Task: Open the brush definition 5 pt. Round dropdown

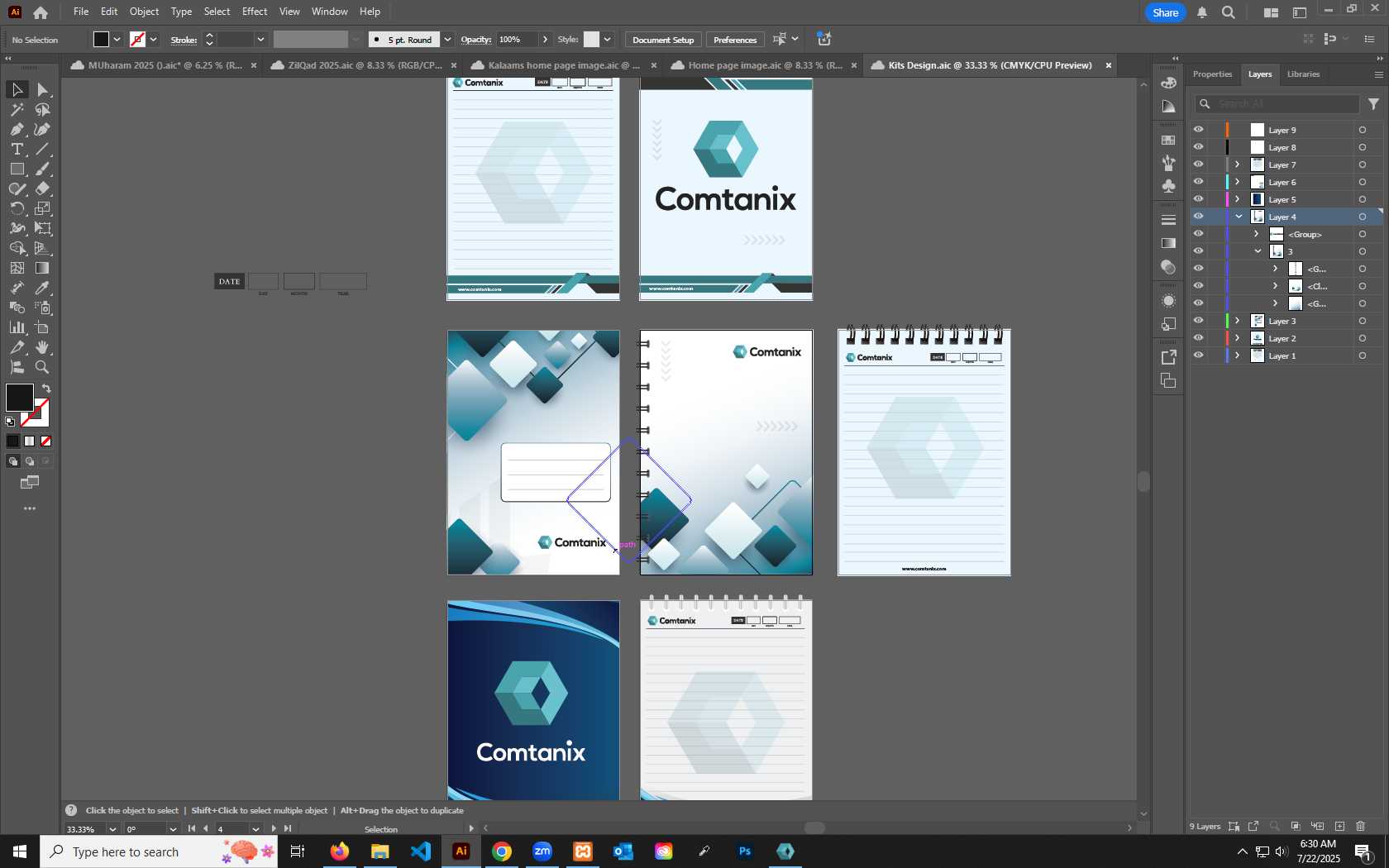Action: [447, 40]
